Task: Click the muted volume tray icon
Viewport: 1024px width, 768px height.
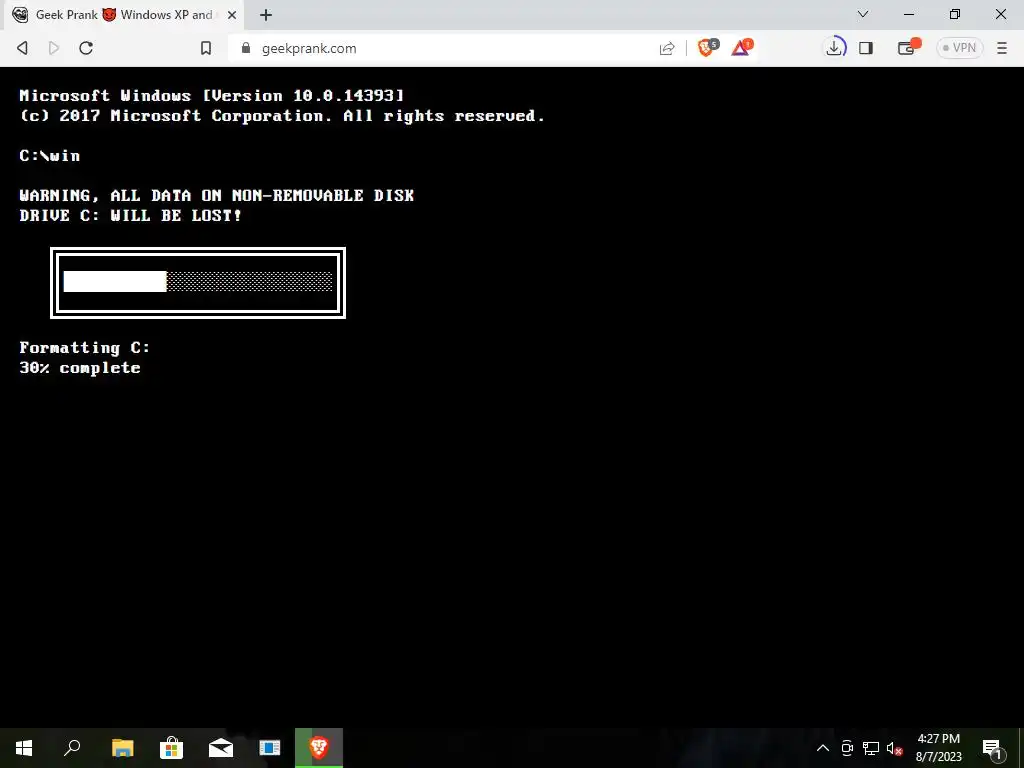Action: [x=895, y=748]
